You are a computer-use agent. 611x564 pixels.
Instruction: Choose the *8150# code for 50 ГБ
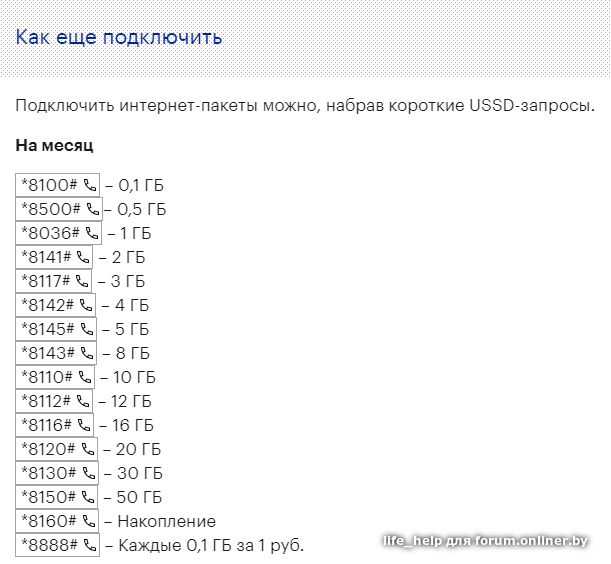47,497
